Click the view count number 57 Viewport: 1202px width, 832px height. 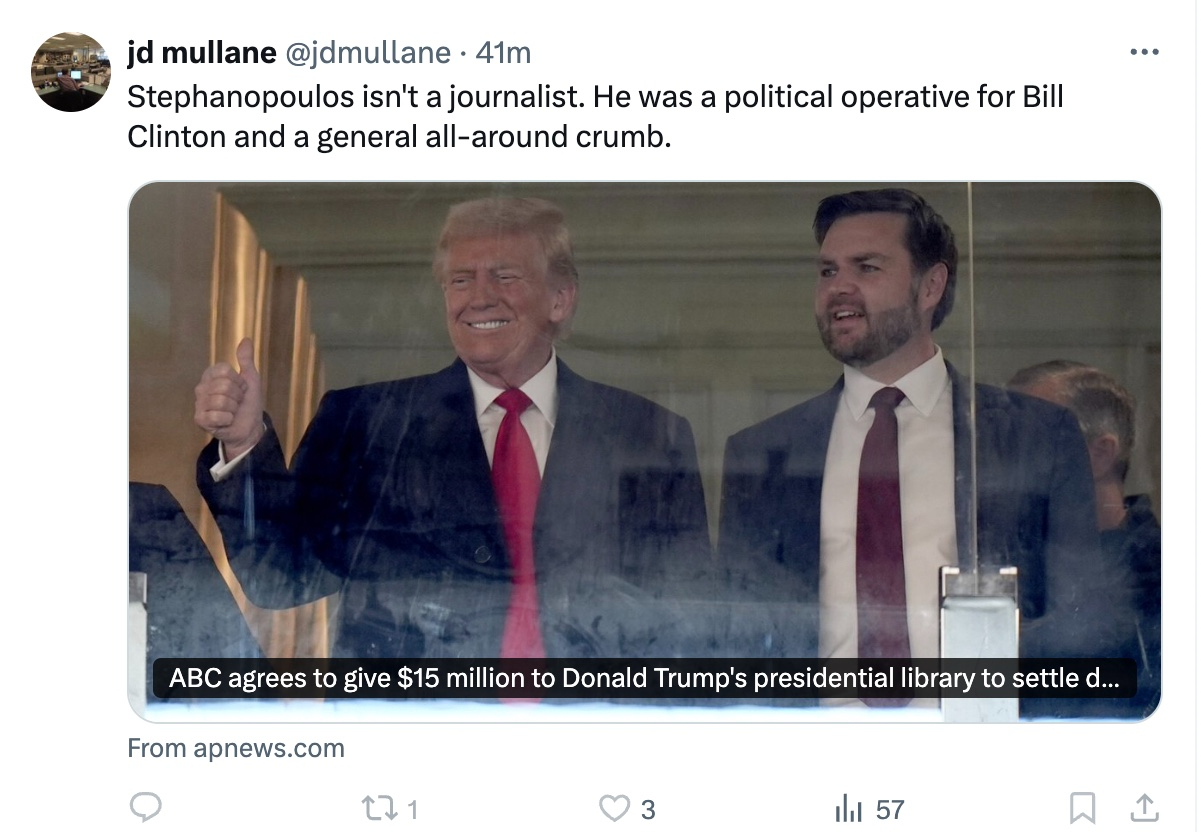point(889,809)
